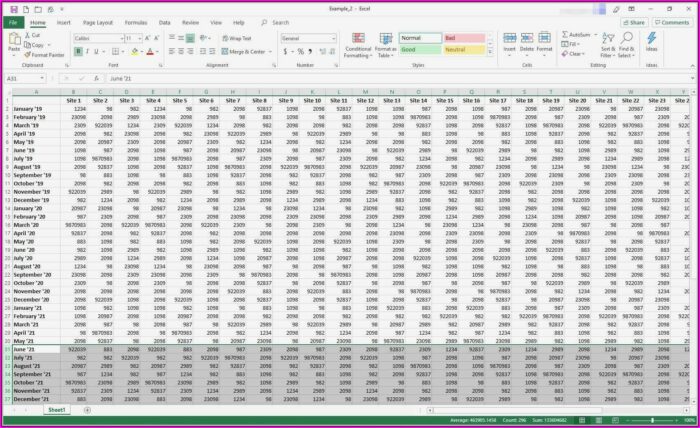
Task: Decrease decimal places
Action: click(x=332, y=52)
